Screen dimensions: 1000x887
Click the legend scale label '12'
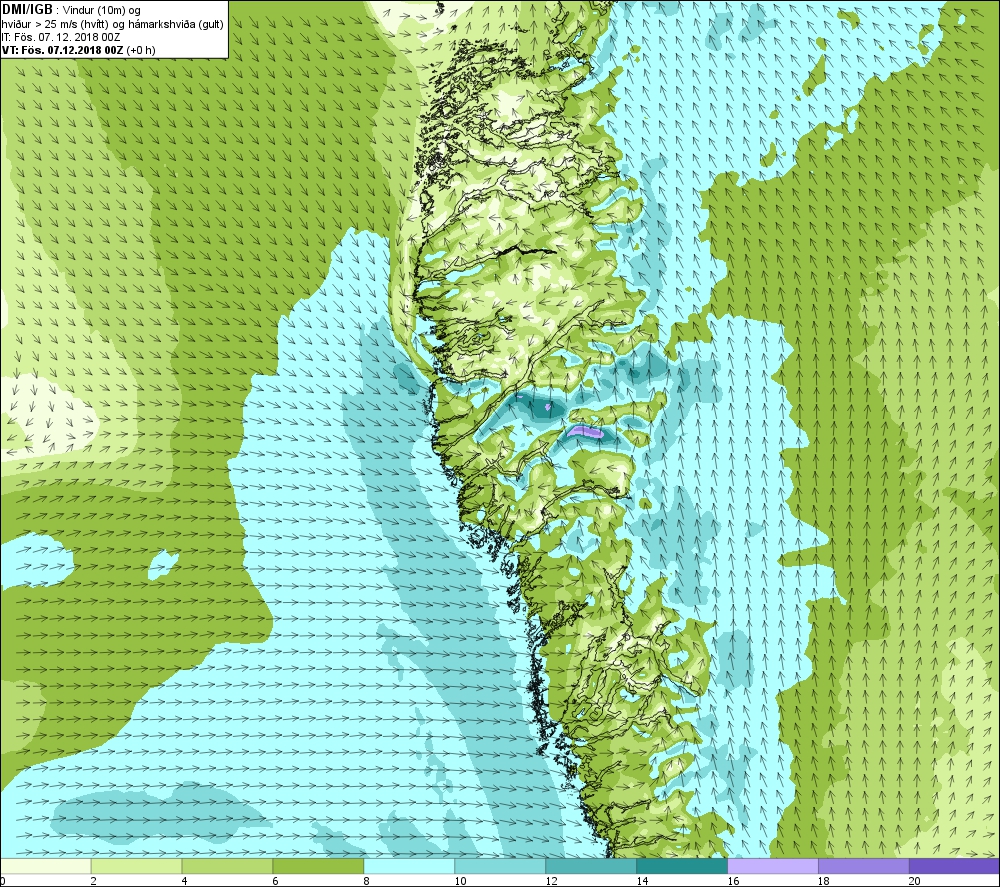tap(551, 881)
